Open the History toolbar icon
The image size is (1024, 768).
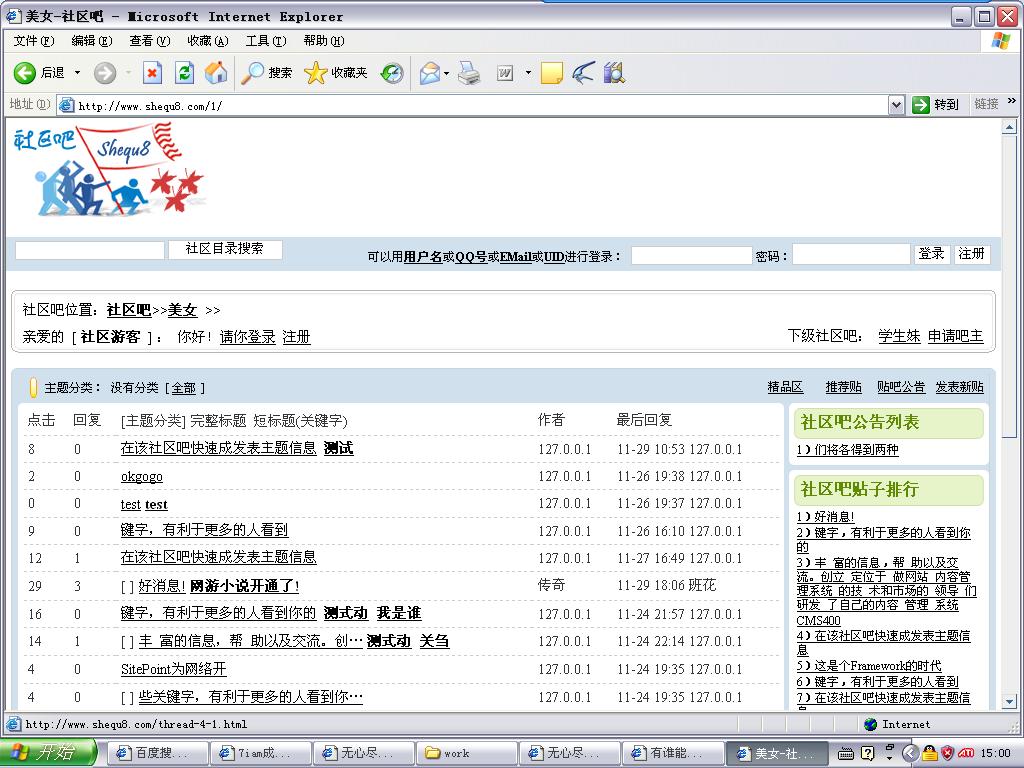[392, 73]
